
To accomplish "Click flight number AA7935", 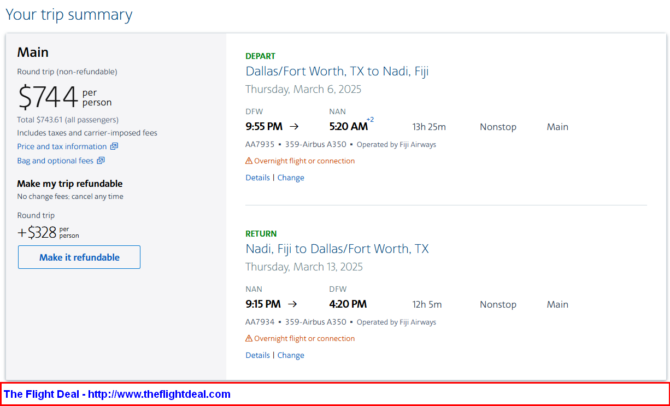I will coord(260,144).
